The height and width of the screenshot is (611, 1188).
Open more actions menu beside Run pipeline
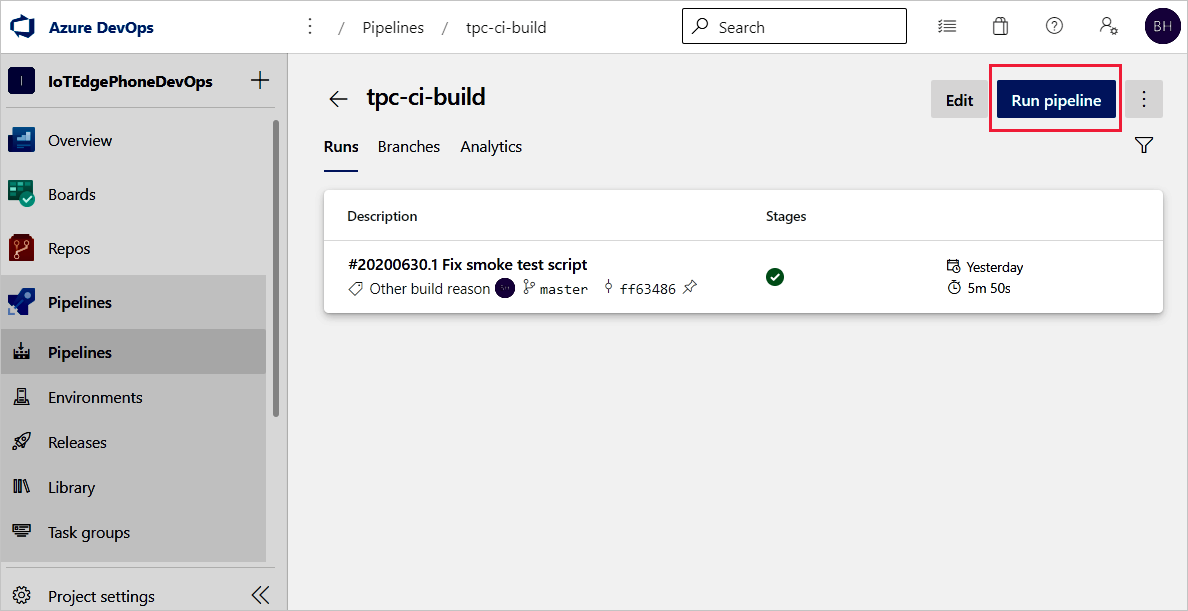pyautogui.click(x=1144, y=100)
